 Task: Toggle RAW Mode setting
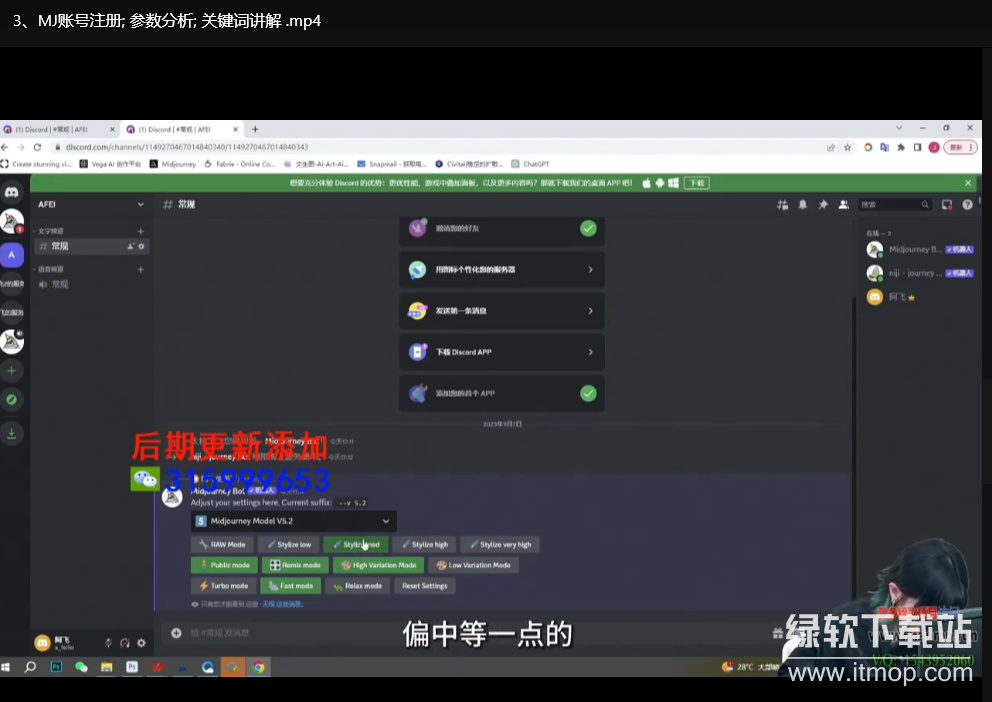222,545
